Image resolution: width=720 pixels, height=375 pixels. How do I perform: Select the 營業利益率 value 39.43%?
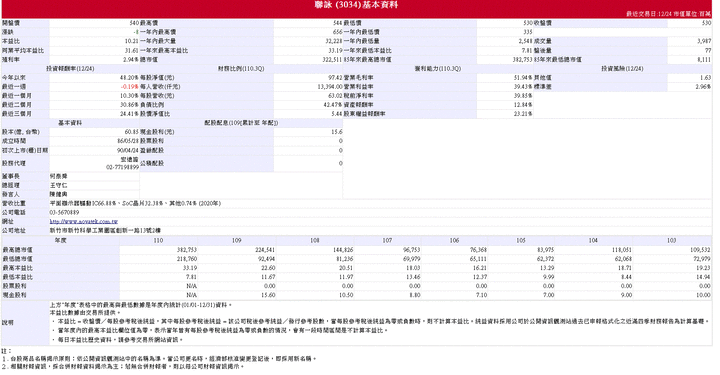point(523,87)
